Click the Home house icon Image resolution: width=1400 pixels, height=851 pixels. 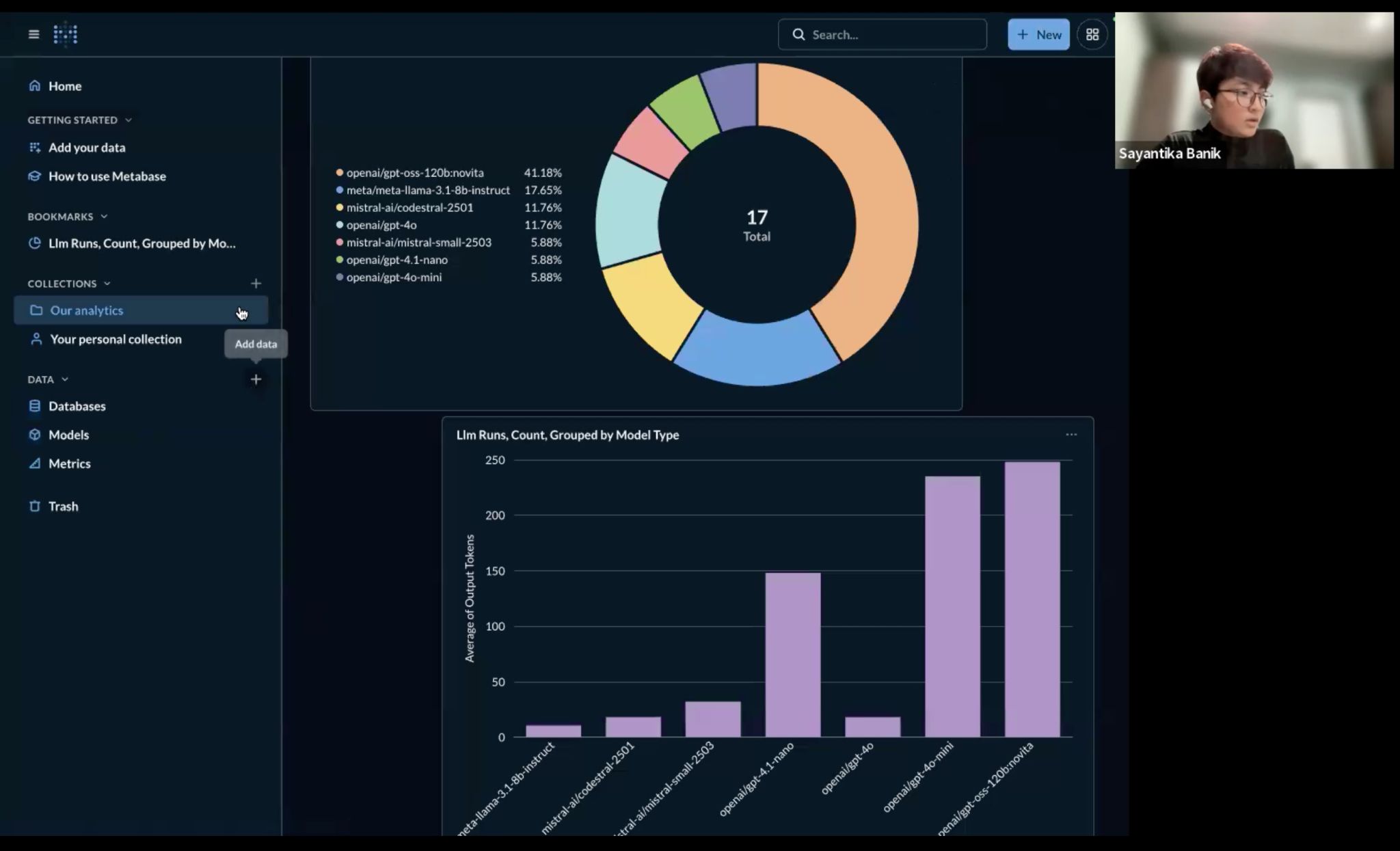click(x=34, y=85)
